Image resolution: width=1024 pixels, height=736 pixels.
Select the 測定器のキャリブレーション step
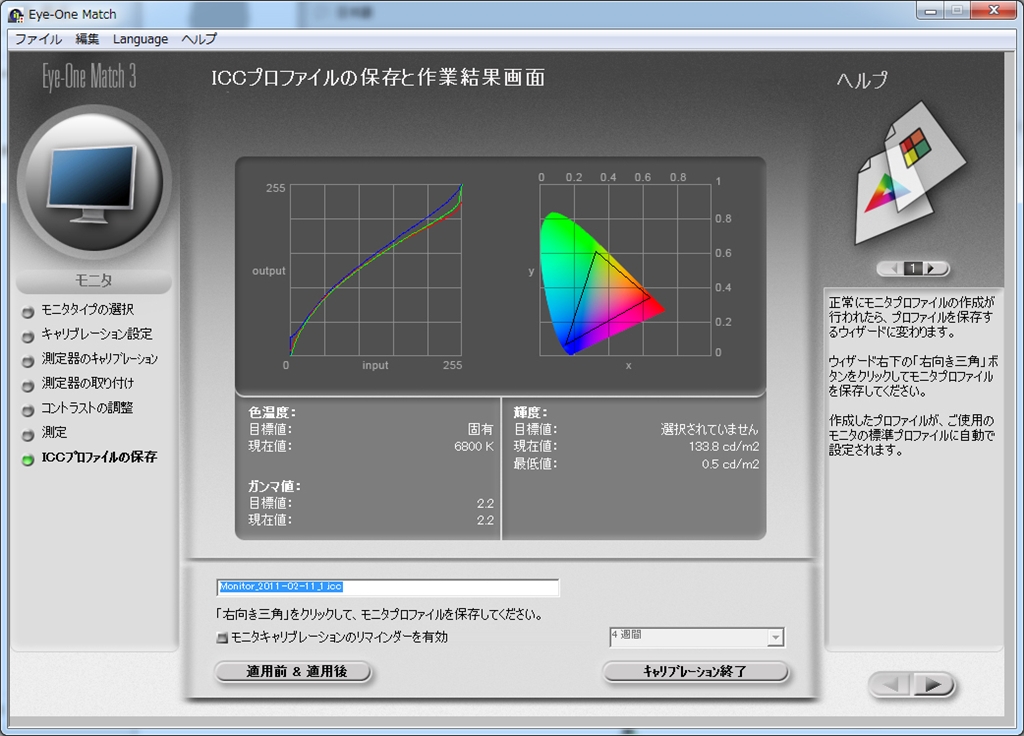pyautogui.click(x=99, y=359)
